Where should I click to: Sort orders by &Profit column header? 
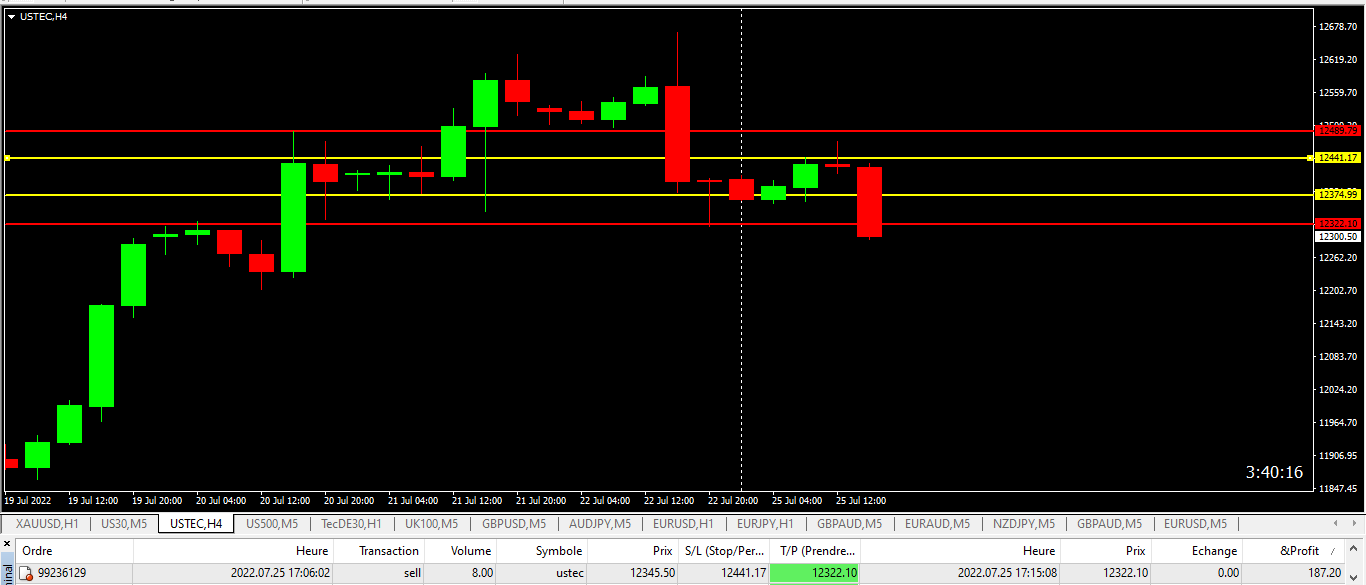pyautogui.click(x=1299, y=551)
